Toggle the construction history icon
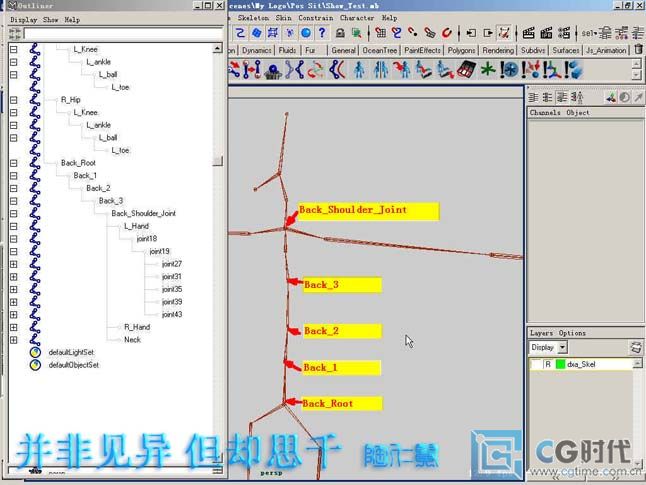Viewport: 646px width, 485px height. coord(504,33)
